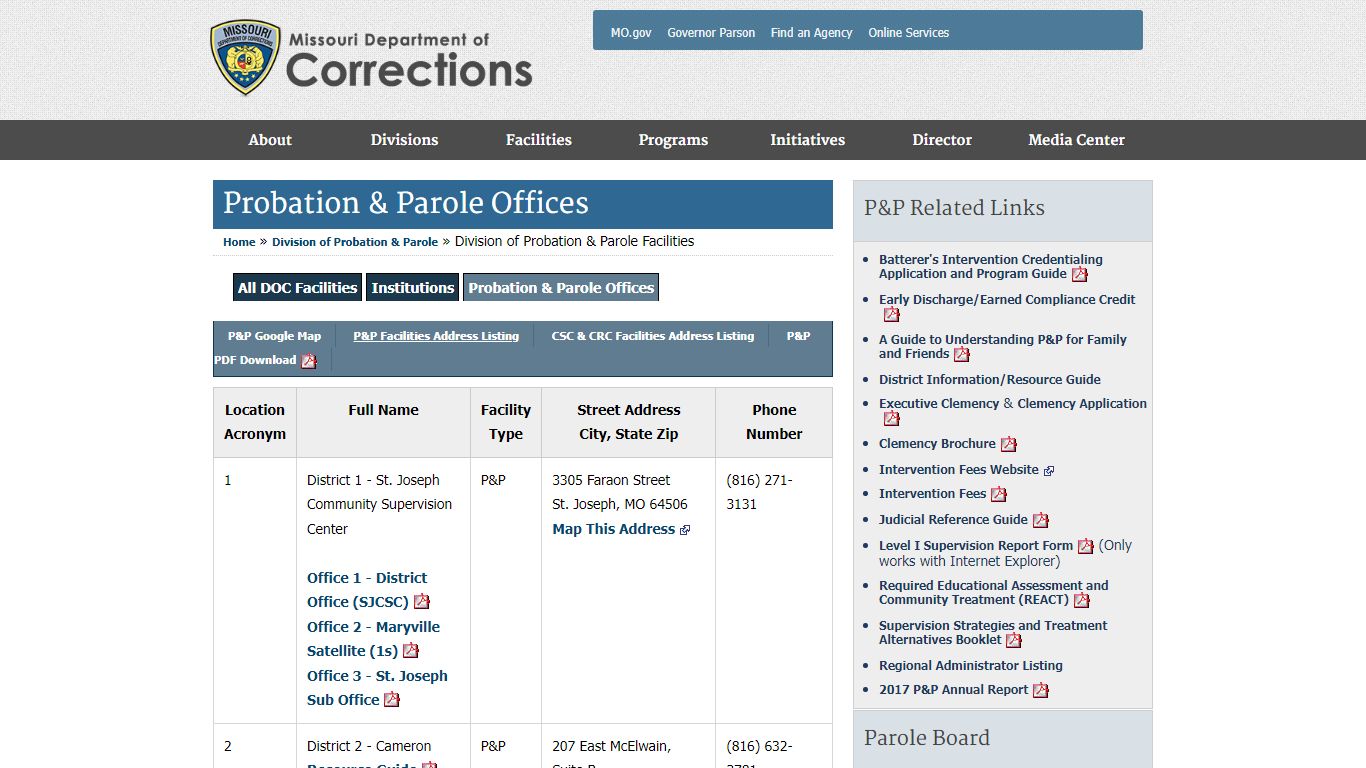Click PDF icon beside St. Joseph Sub Office
Screen dimensions: 1366x768
(x=392, y=700)
